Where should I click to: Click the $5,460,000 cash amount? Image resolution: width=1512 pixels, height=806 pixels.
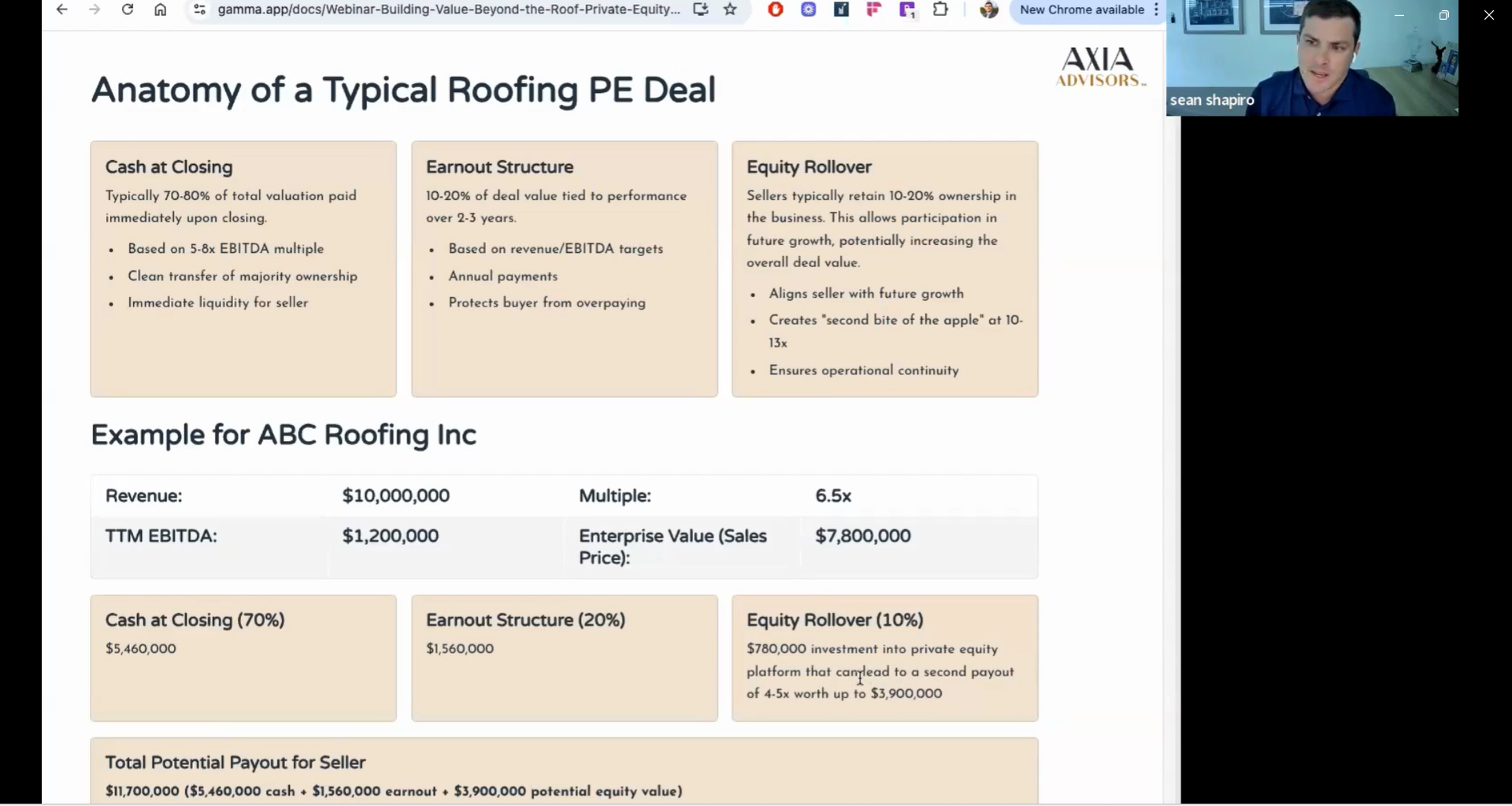pos(141,648)
